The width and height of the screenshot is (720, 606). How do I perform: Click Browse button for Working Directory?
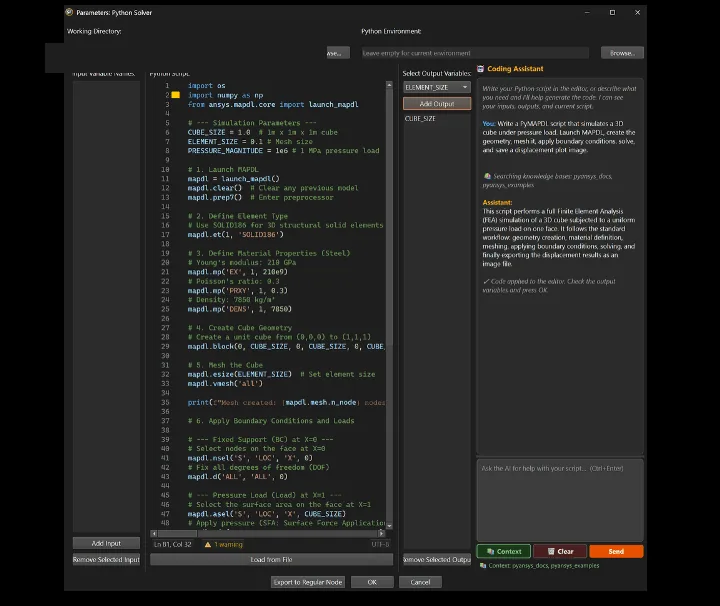coord(338,53)
